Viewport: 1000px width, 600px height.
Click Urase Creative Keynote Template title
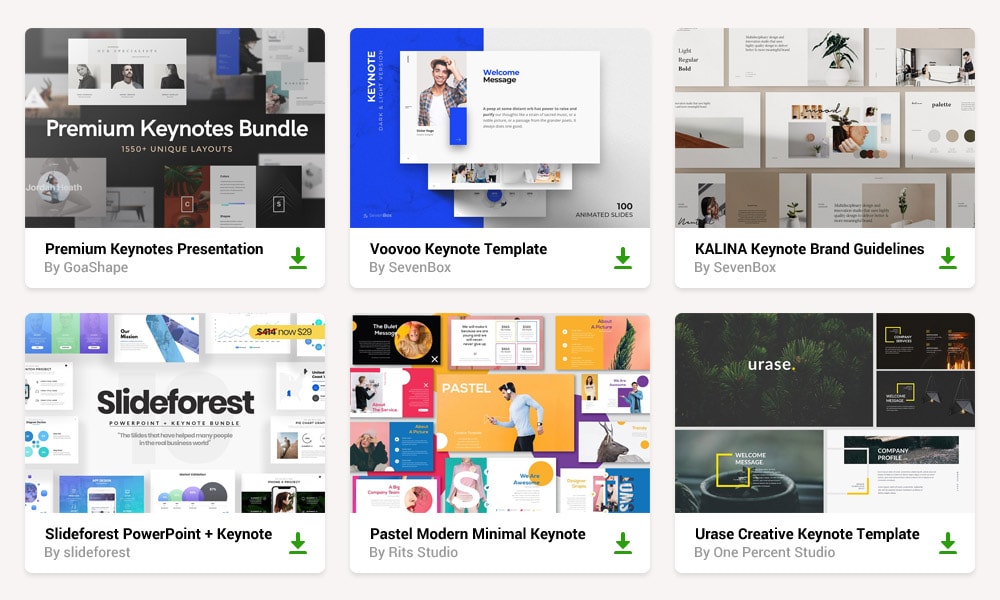coord(807,534)
